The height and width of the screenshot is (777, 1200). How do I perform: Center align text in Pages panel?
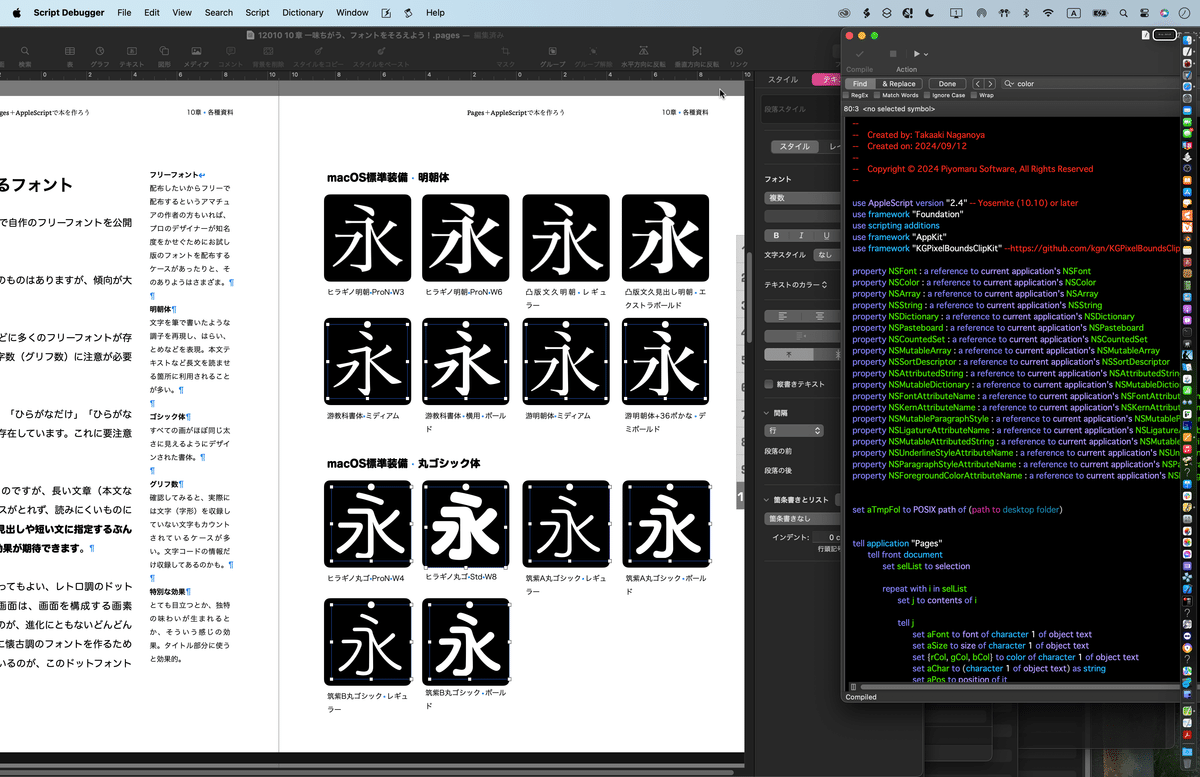click(820, 315)
